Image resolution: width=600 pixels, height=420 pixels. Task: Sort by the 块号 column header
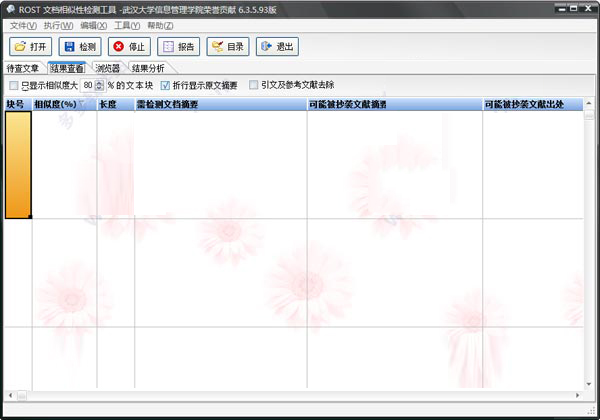point(18,104)
